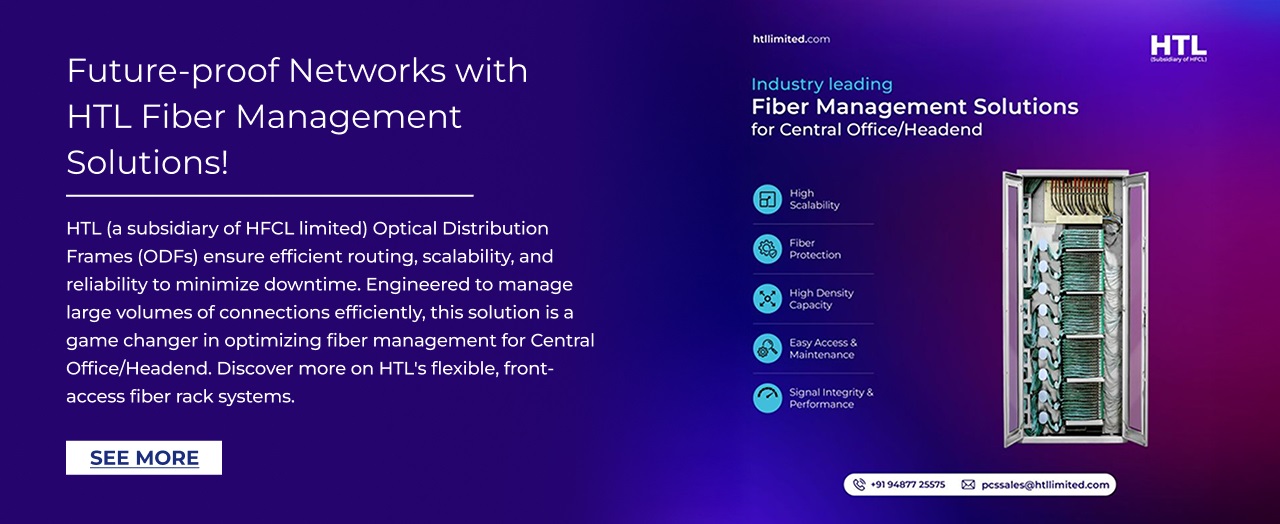Click the Fiber Management Solutions title
The height and width of the screenshot is (524, 1280).
[x=915, y=106]
